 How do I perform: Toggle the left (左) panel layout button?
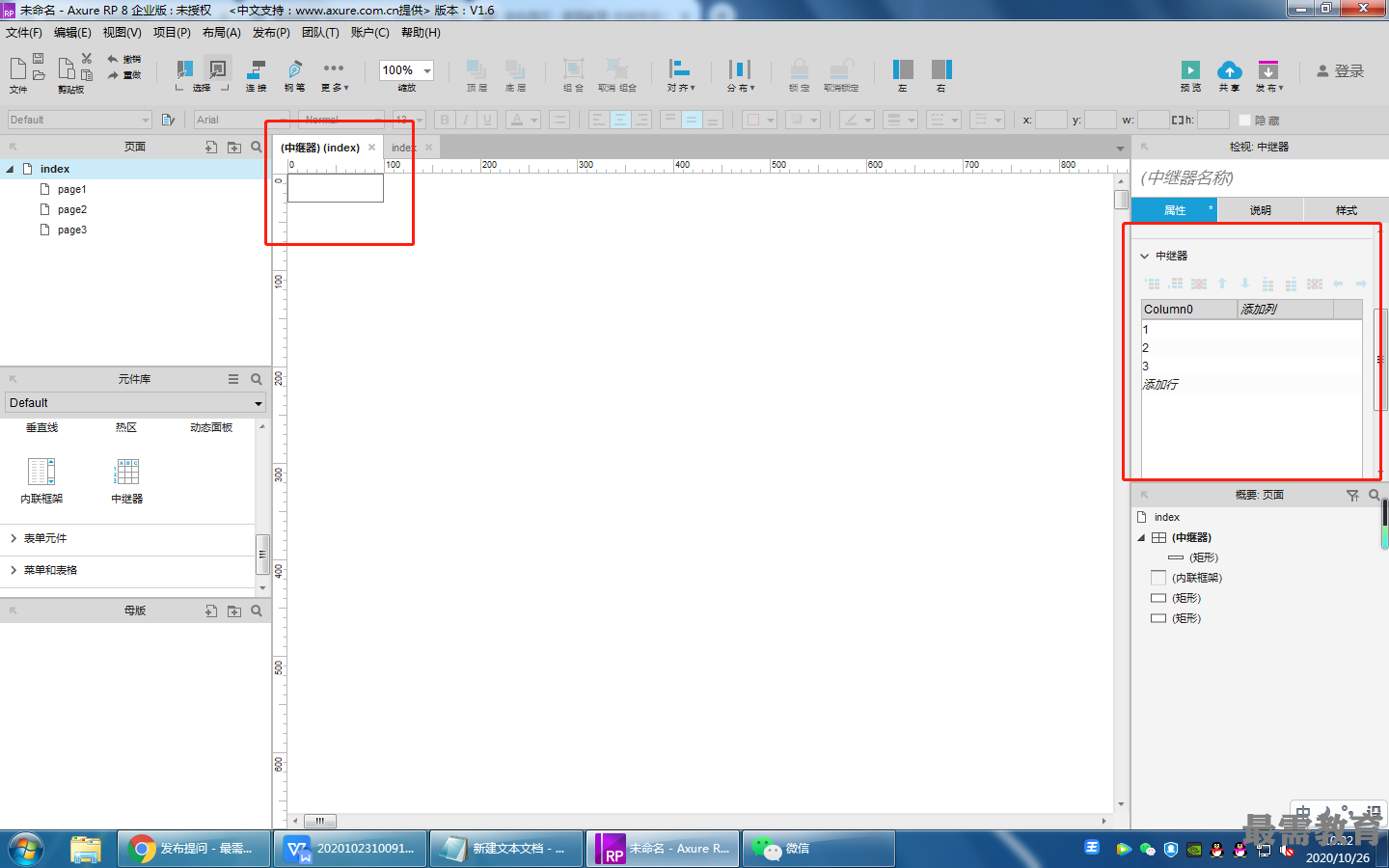tap(903, 69)
